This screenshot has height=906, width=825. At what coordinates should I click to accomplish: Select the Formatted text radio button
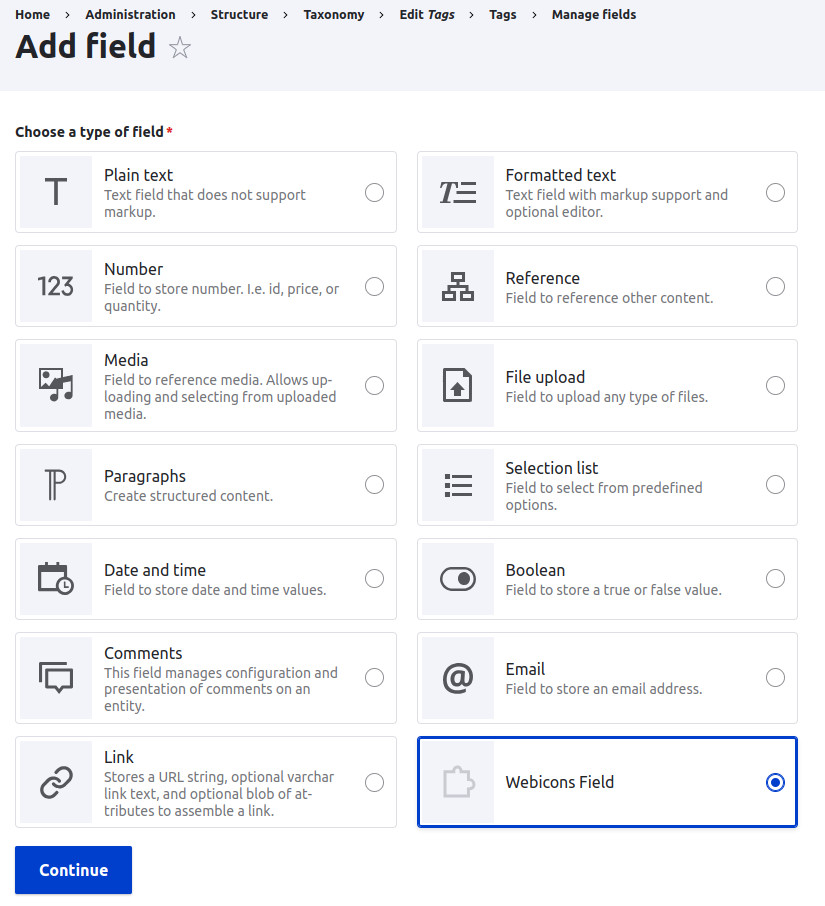pos(775,192)
